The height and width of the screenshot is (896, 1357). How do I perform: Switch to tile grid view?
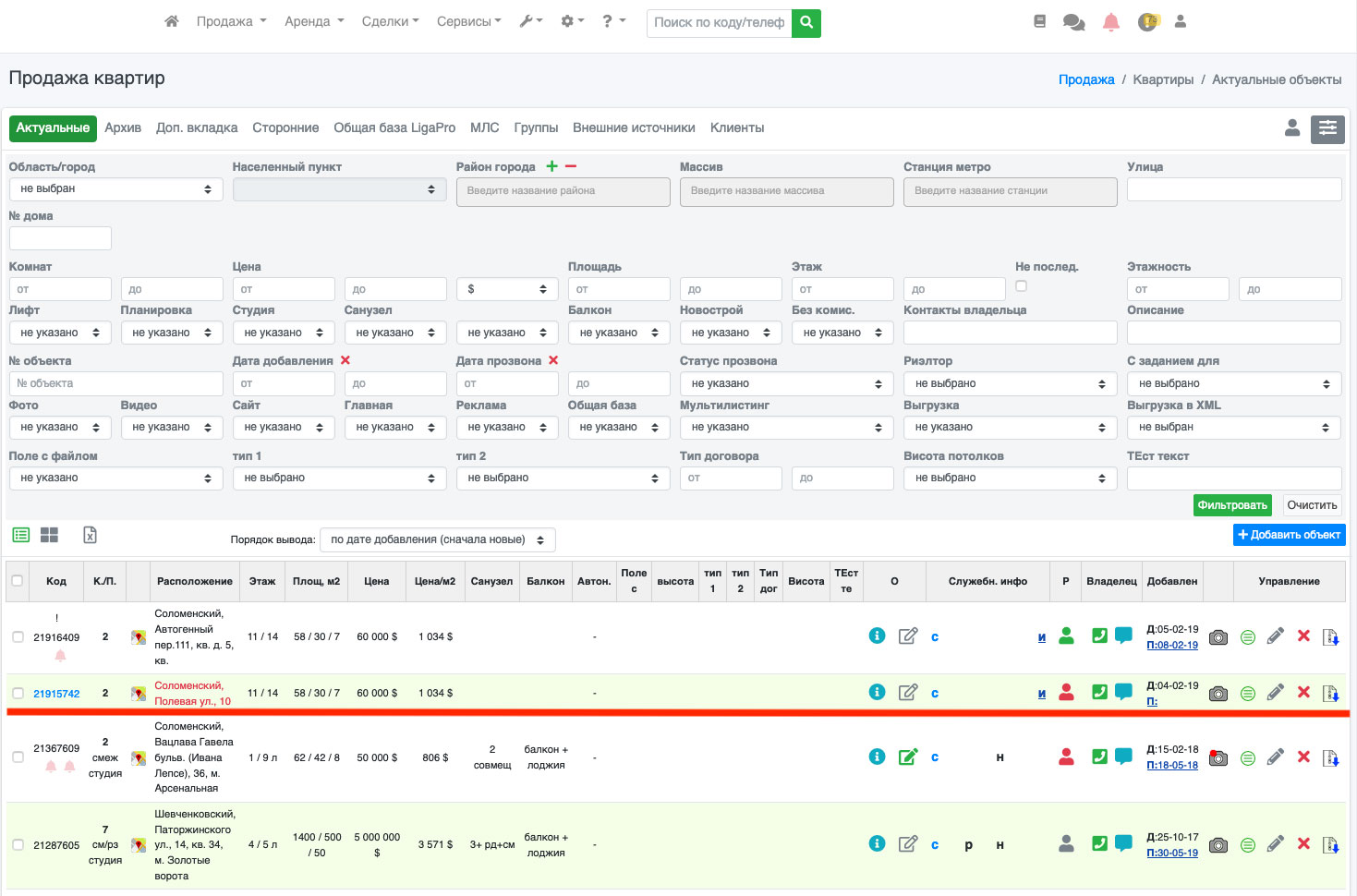pyautogui.click(x=49, y=535)
